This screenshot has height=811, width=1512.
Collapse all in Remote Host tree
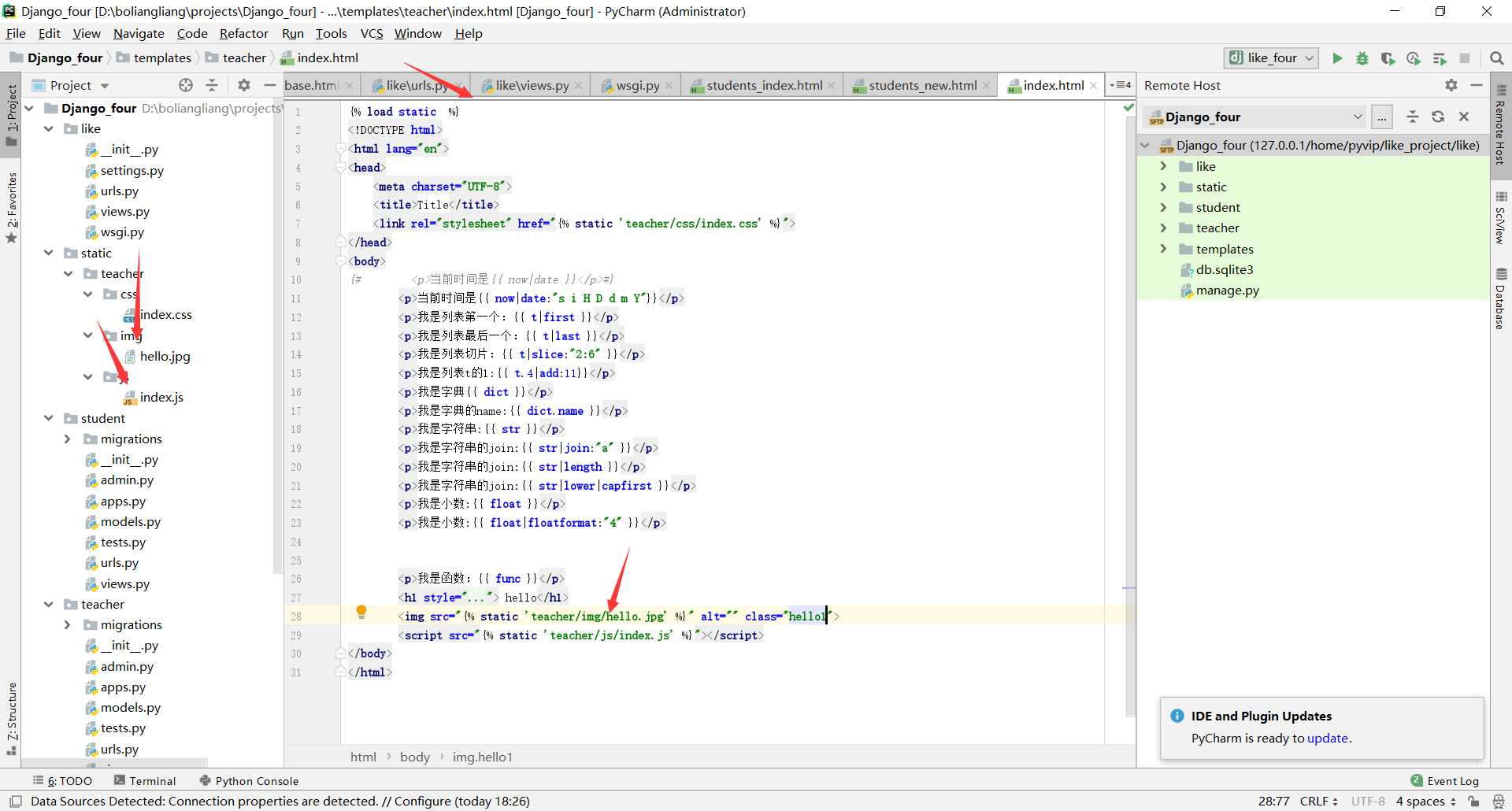(x=1413, y=117)
